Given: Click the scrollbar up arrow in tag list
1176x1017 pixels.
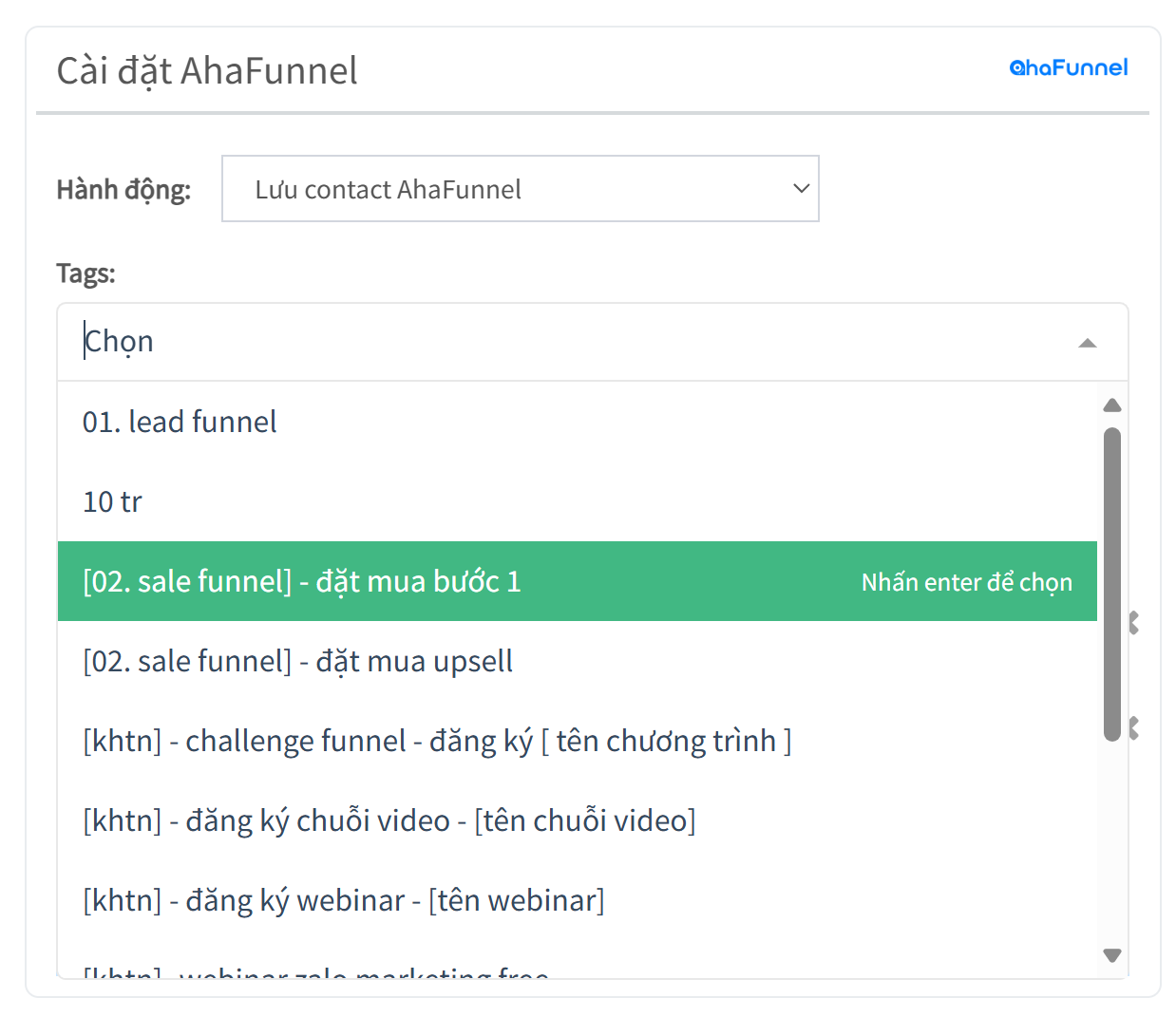Looking at the screenshot, I should point(1112,405).
